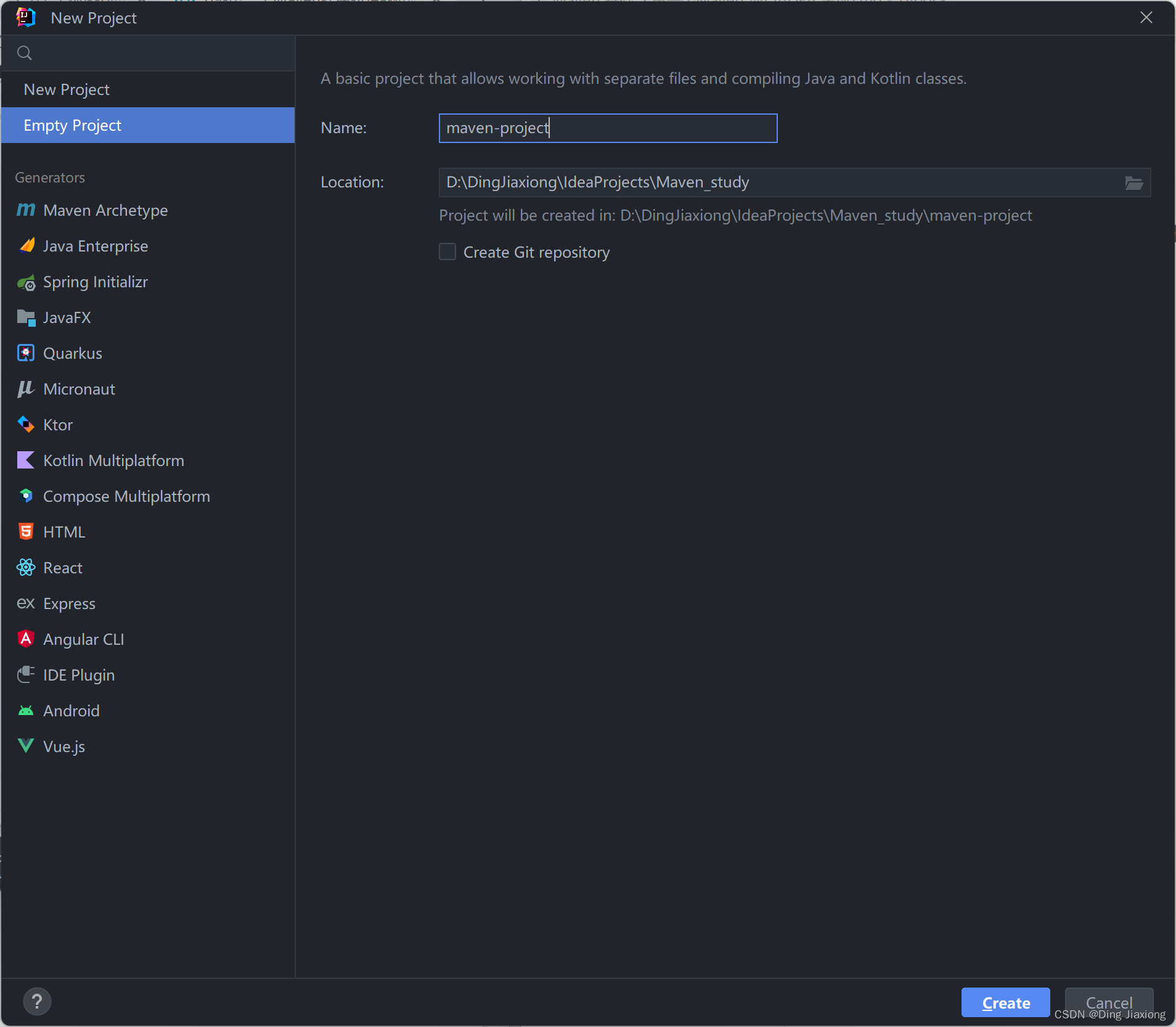Click the Name field containing maven-project
This screenshot has width=1176, height=1027.
coord(608,128)
